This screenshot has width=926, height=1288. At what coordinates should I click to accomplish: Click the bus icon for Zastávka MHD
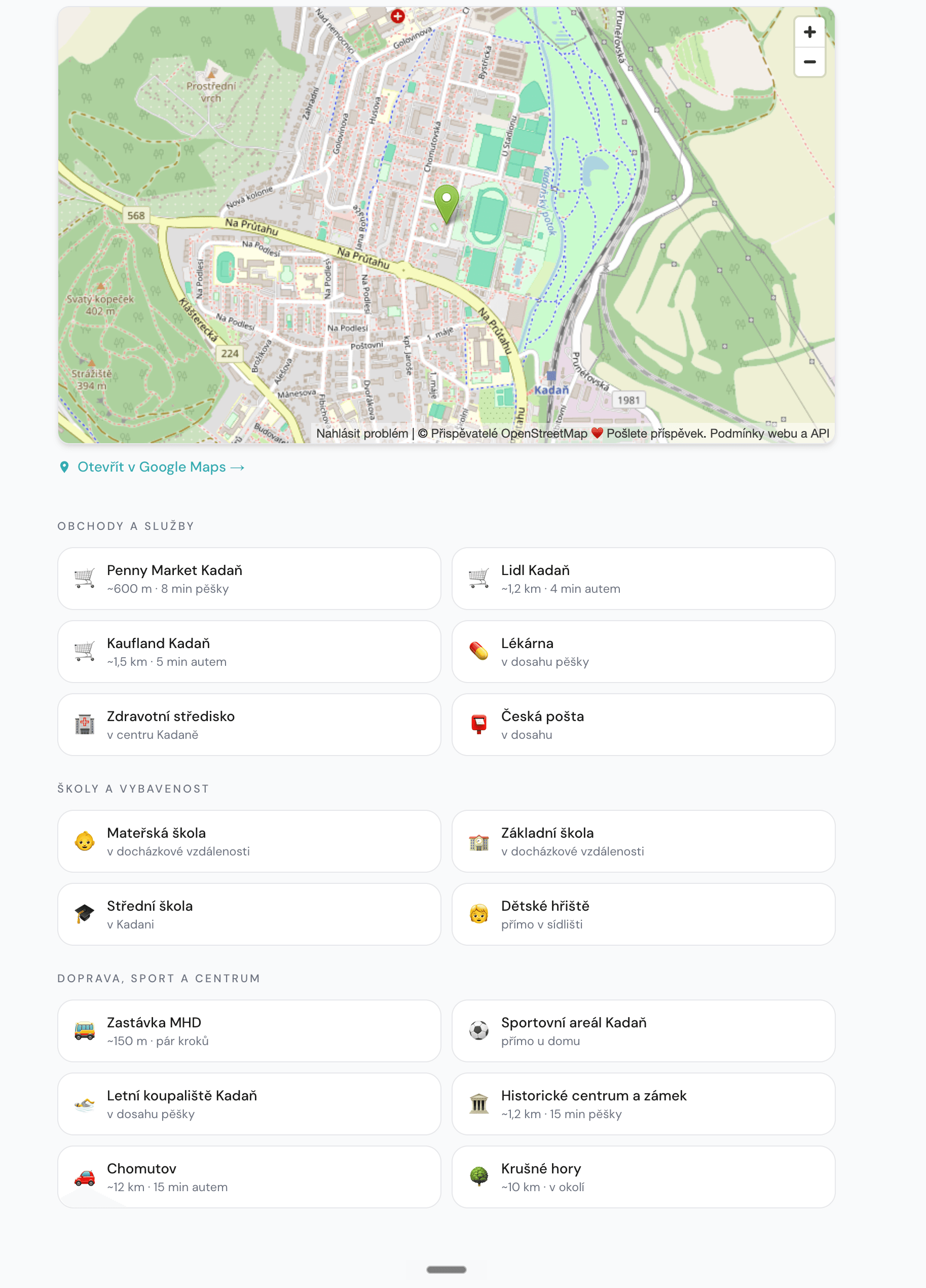(x=85, y=1030)
